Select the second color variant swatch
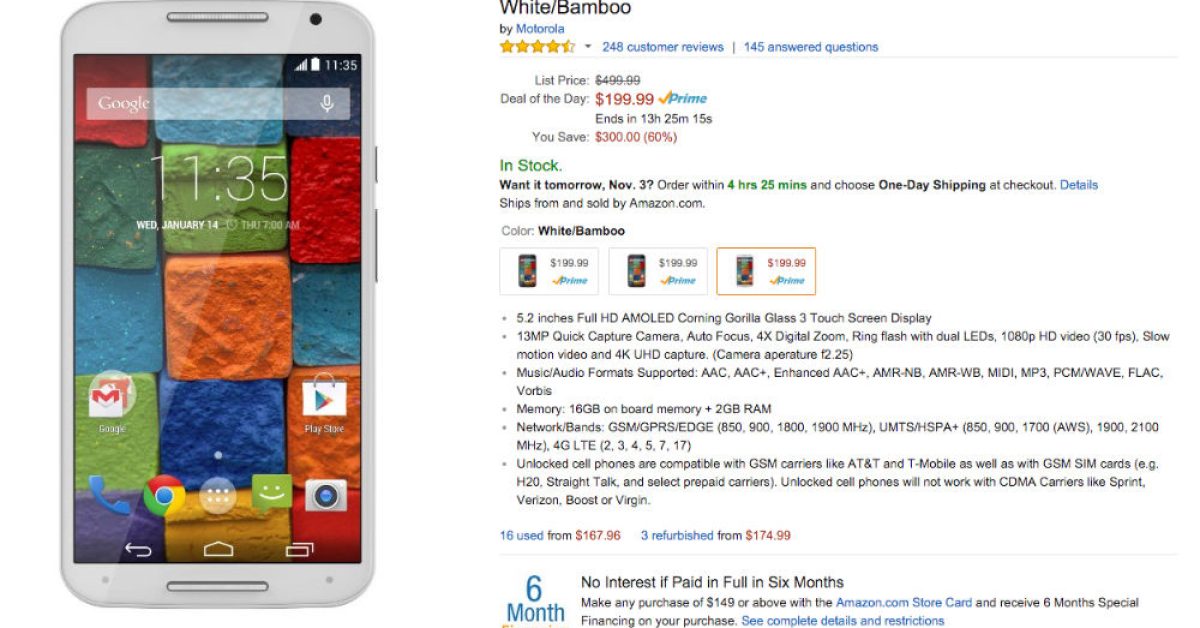1200x628 pixels. (658, 271)
